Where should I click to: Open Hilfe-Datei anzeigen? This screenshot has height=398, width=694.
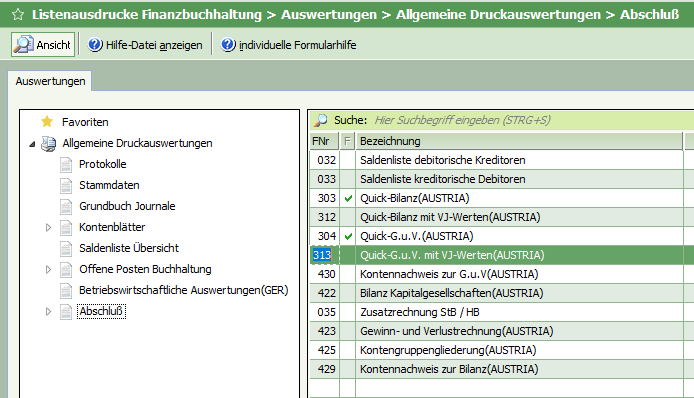click(x=145, y=45)
